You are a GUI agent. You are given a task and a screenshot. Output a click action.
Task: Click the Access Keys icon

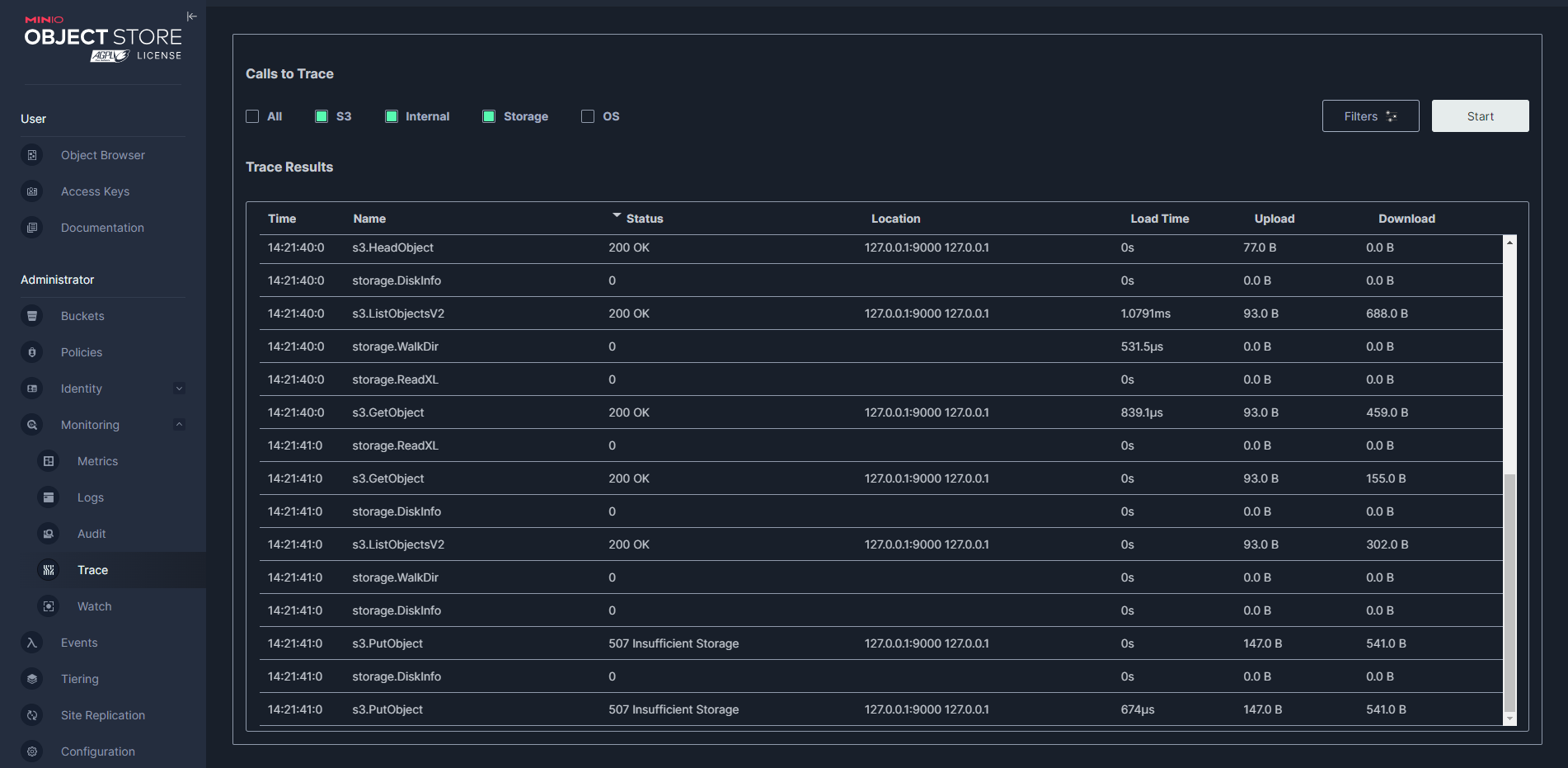(32, 191)
